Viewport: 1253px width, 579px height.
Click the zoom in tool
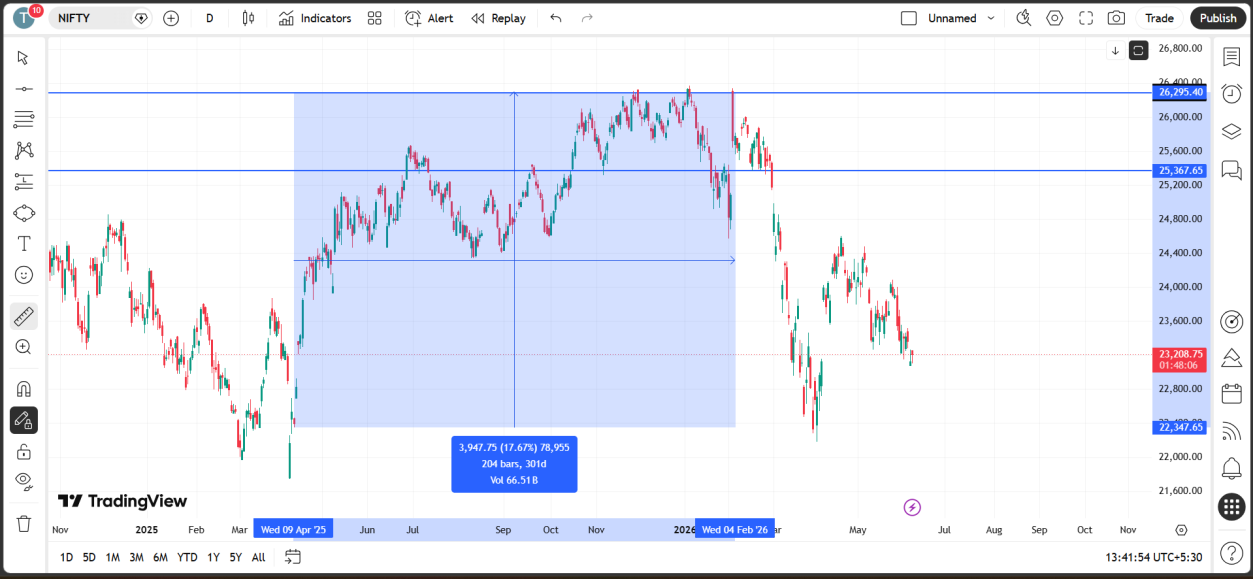click(x=23, y=347)
